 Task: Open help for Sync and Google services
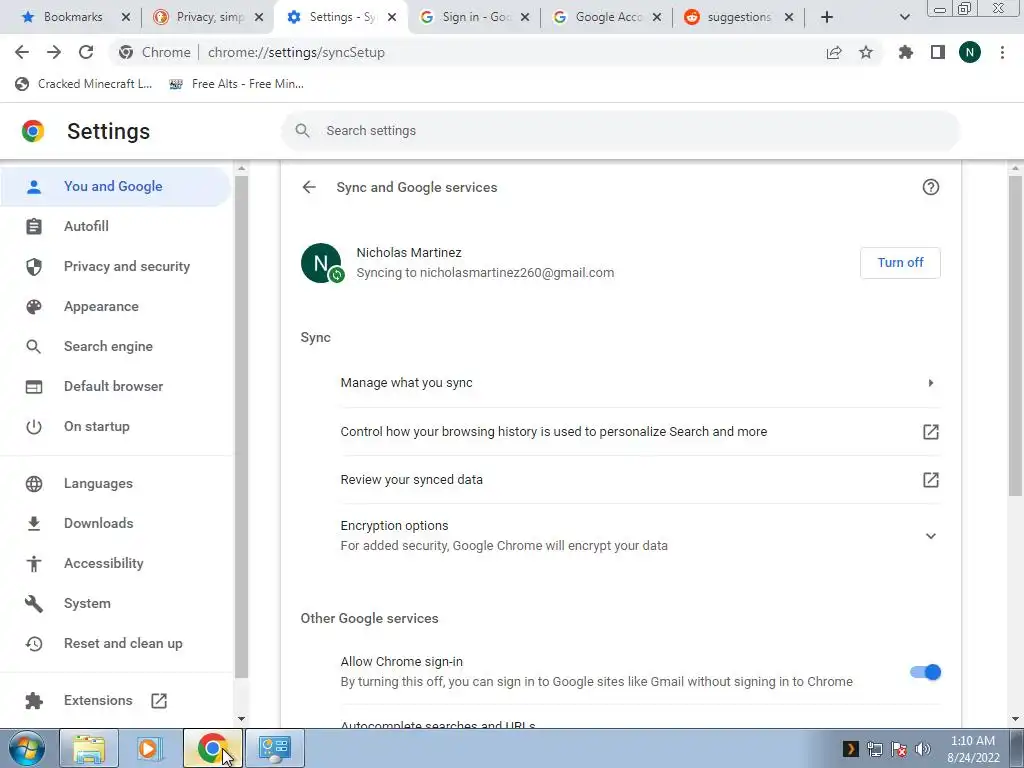(x=931, y=187)
